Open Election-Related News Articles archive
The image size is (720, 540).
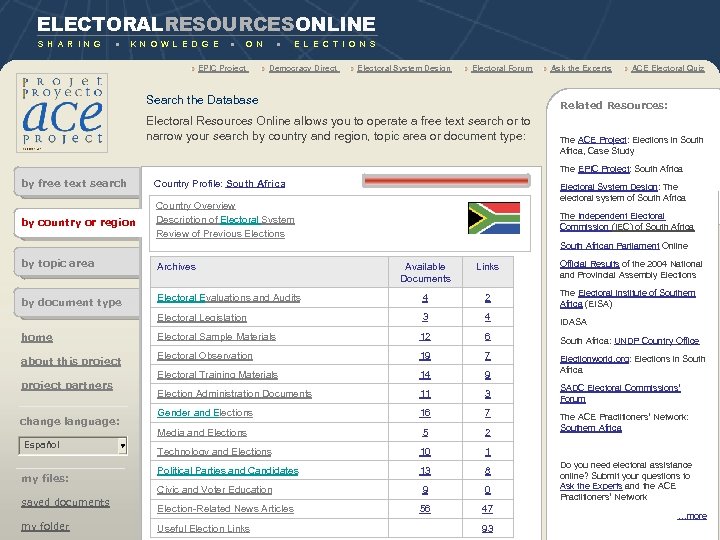225,509
